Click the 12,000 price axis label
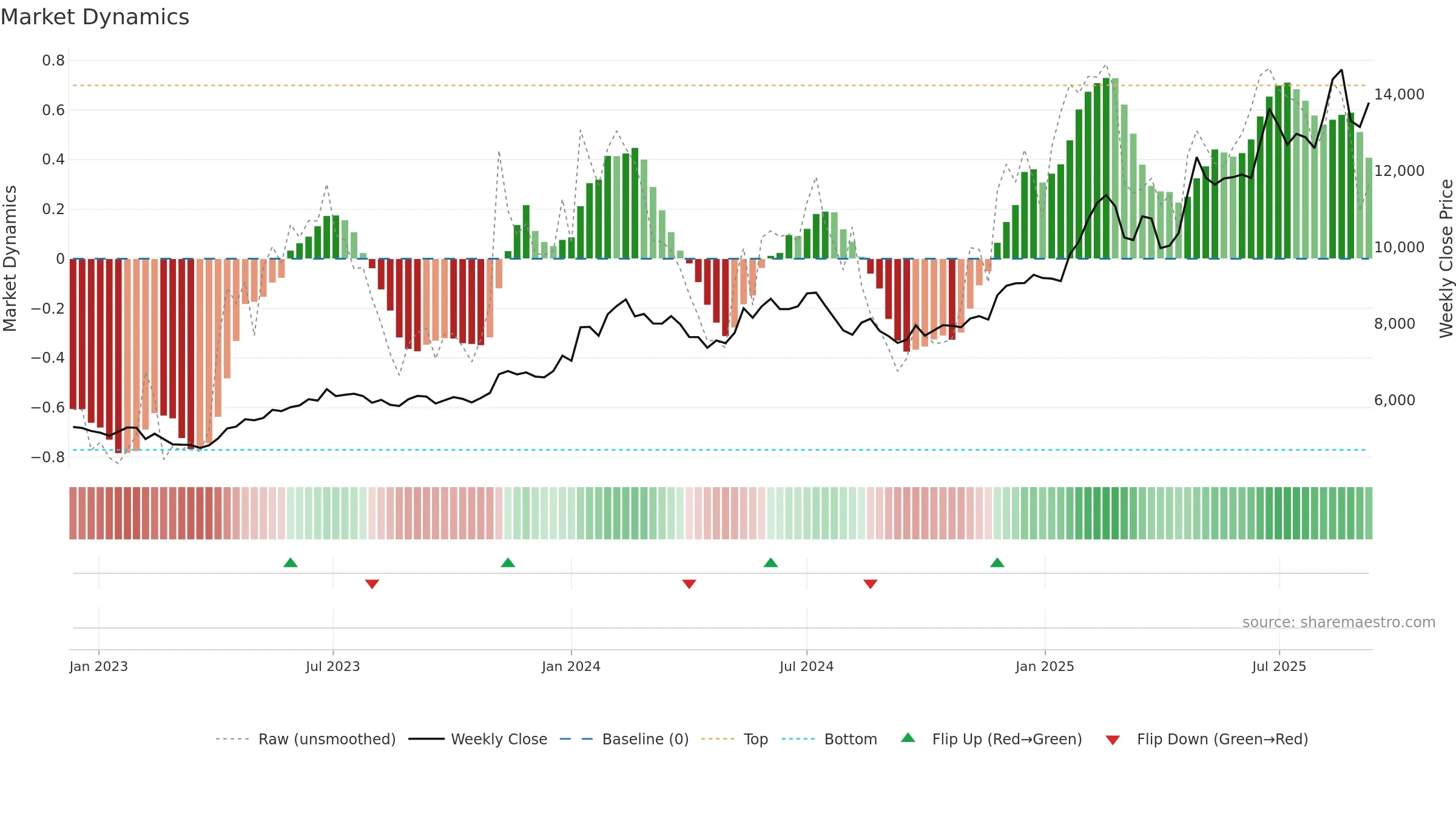This screenshot has width=1456, height=819. [x=1400, y=171]
